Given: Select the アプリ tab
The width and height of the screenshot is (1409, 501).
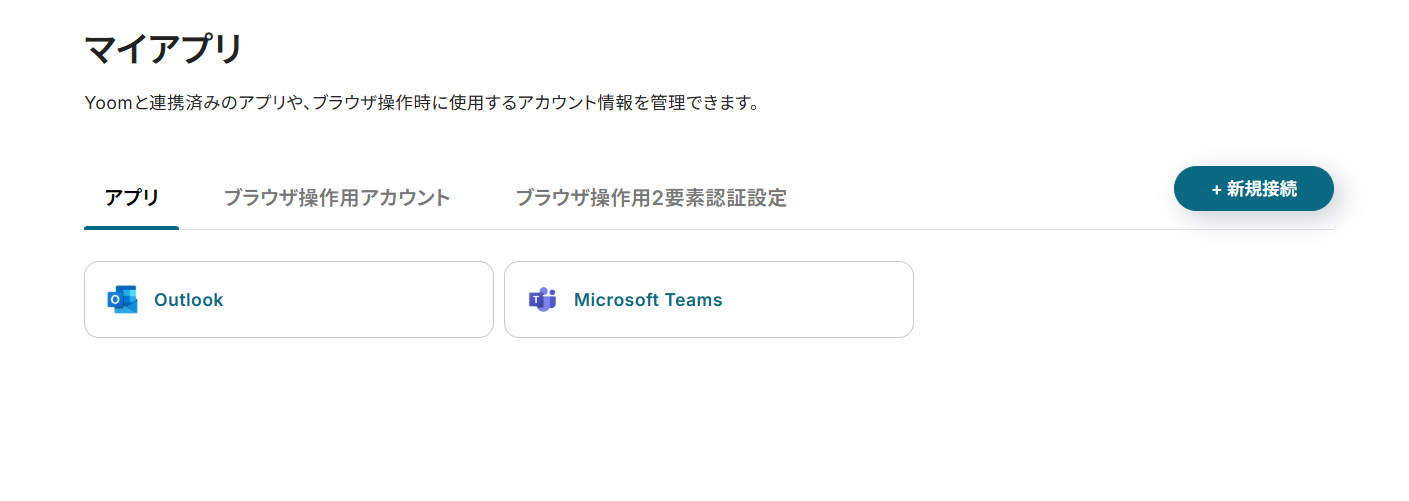Looking at the screenshot, I should point(131,198).
